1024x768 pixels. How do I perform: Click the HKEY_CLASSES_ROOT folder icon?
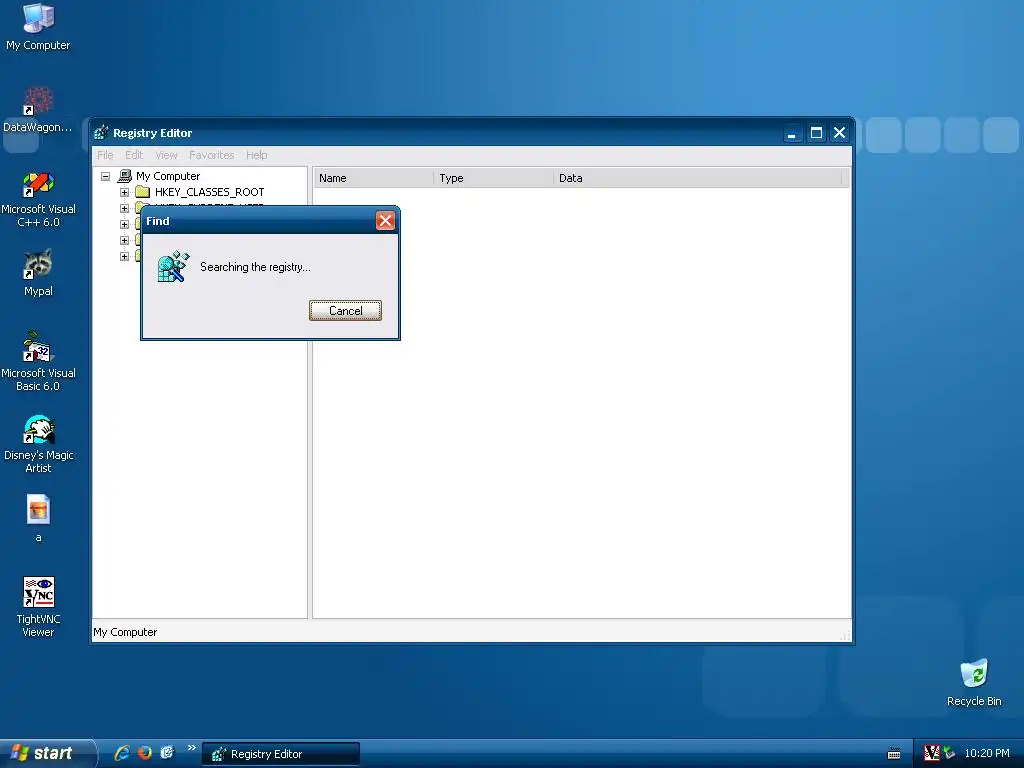142,192
